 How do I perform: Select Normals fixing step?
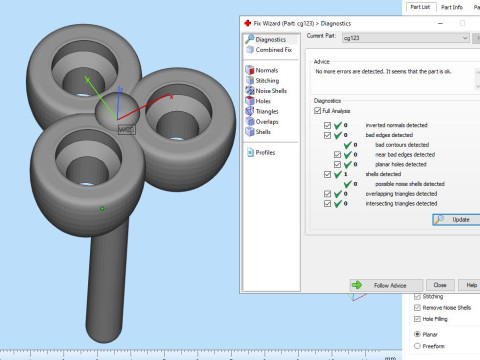tap(262, 70)
